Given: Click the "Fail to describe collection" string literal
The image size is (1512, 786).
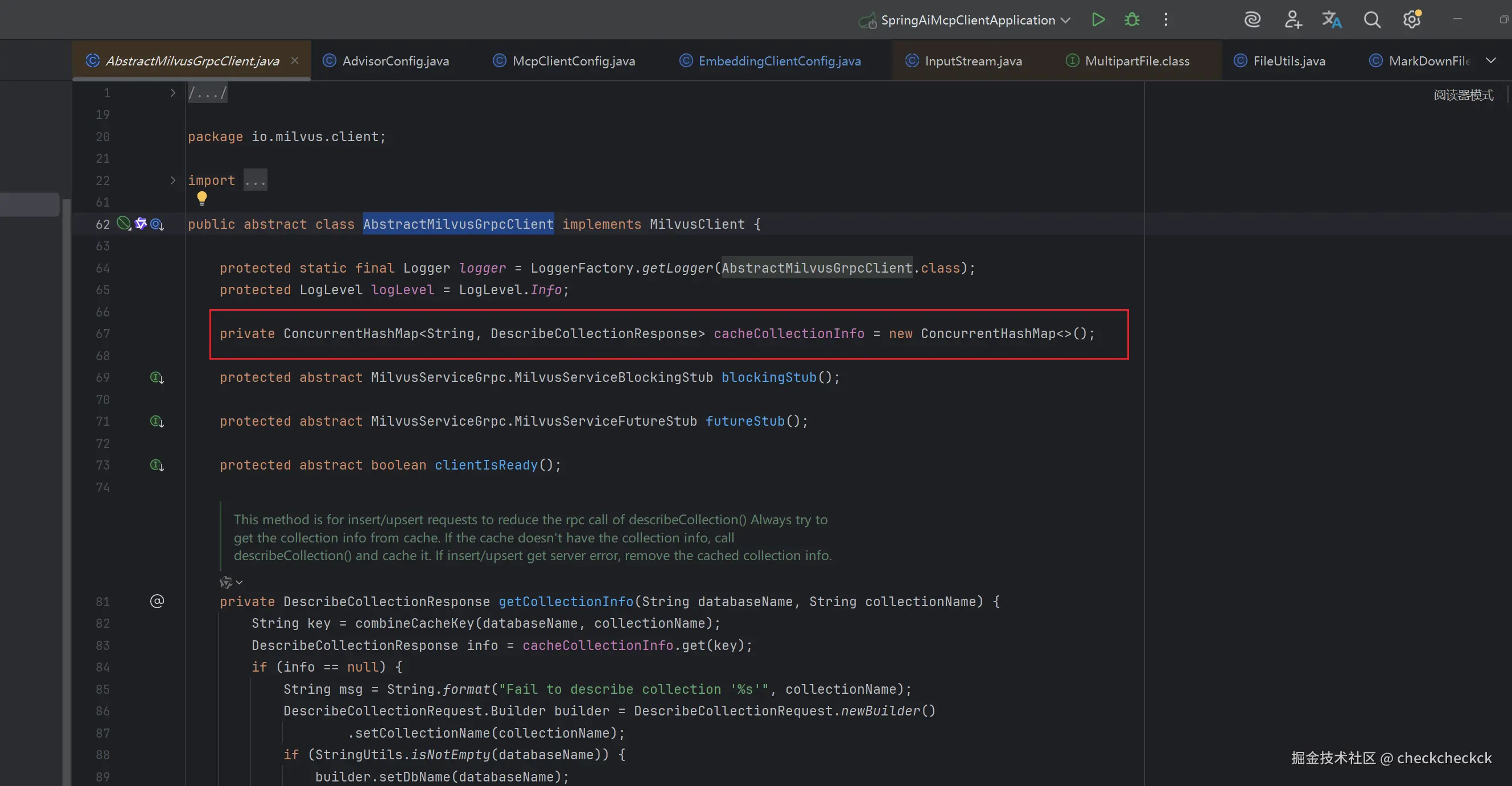Looking at the screenshot, I should click(x=633, y=689).
